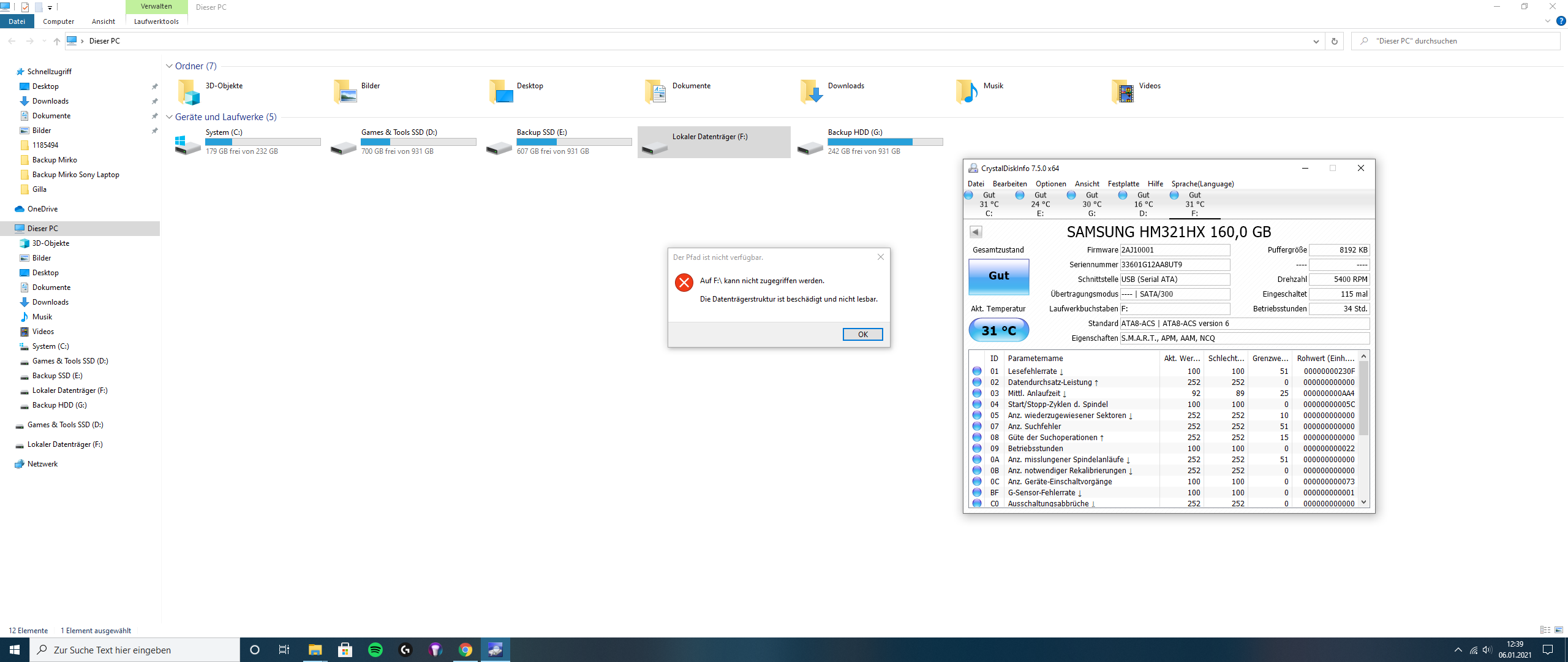The width and height of the screenshot is (1568, 662).
Task: Click the up-one-level arrow in Explorer
Action: pos(57,41)
